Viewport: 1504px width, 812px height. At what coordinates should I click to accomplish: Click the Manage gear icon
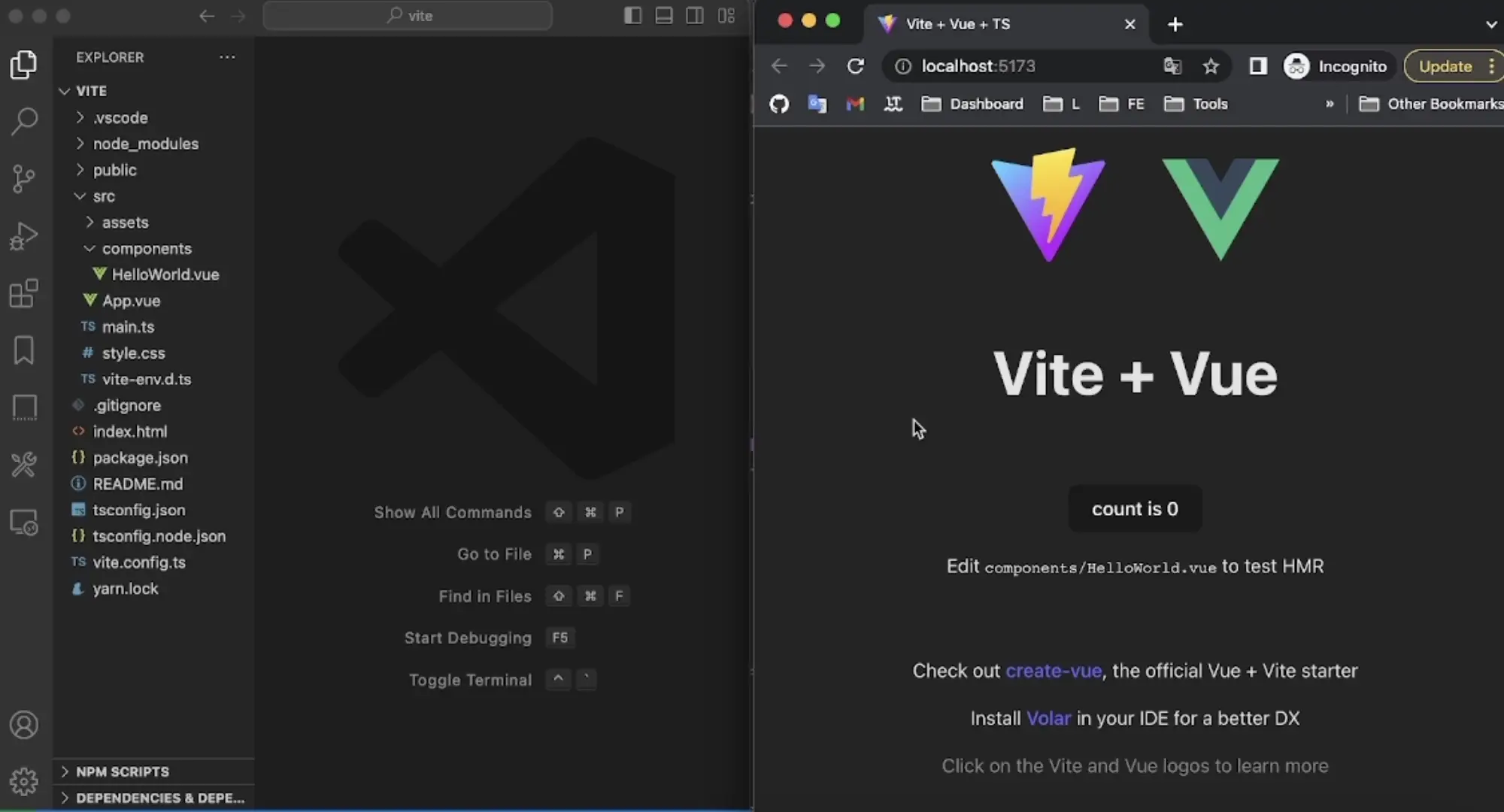tap(24, 782)
